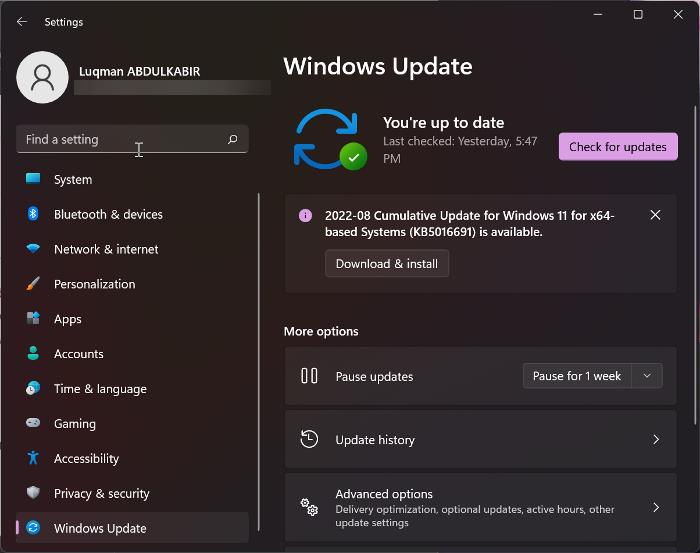This screenshot has width=700, height=553.
Task: Go to Accounts settings
Action: [79, 354]
